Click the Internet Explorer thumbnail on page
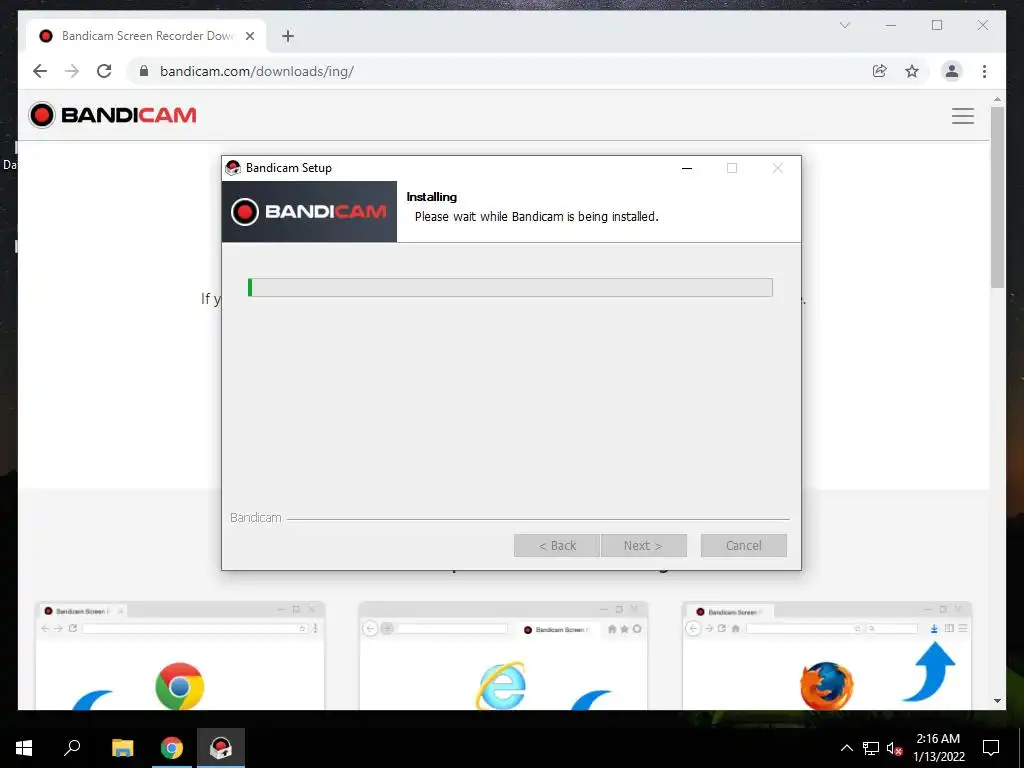The height and width of the screenshot is (768, 1024). pos(503,656)
